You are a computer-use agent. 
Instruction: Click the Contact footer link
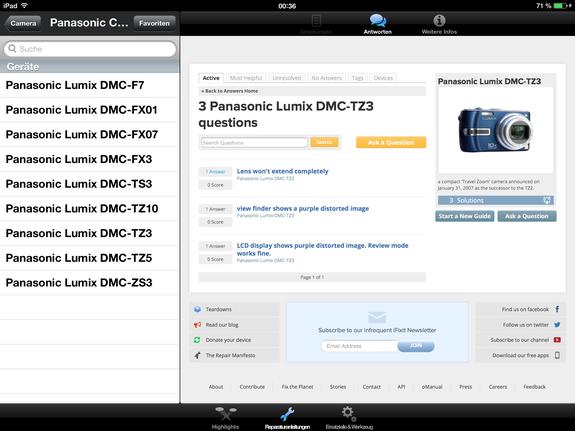pyautogui.click(x=371, y=387)
